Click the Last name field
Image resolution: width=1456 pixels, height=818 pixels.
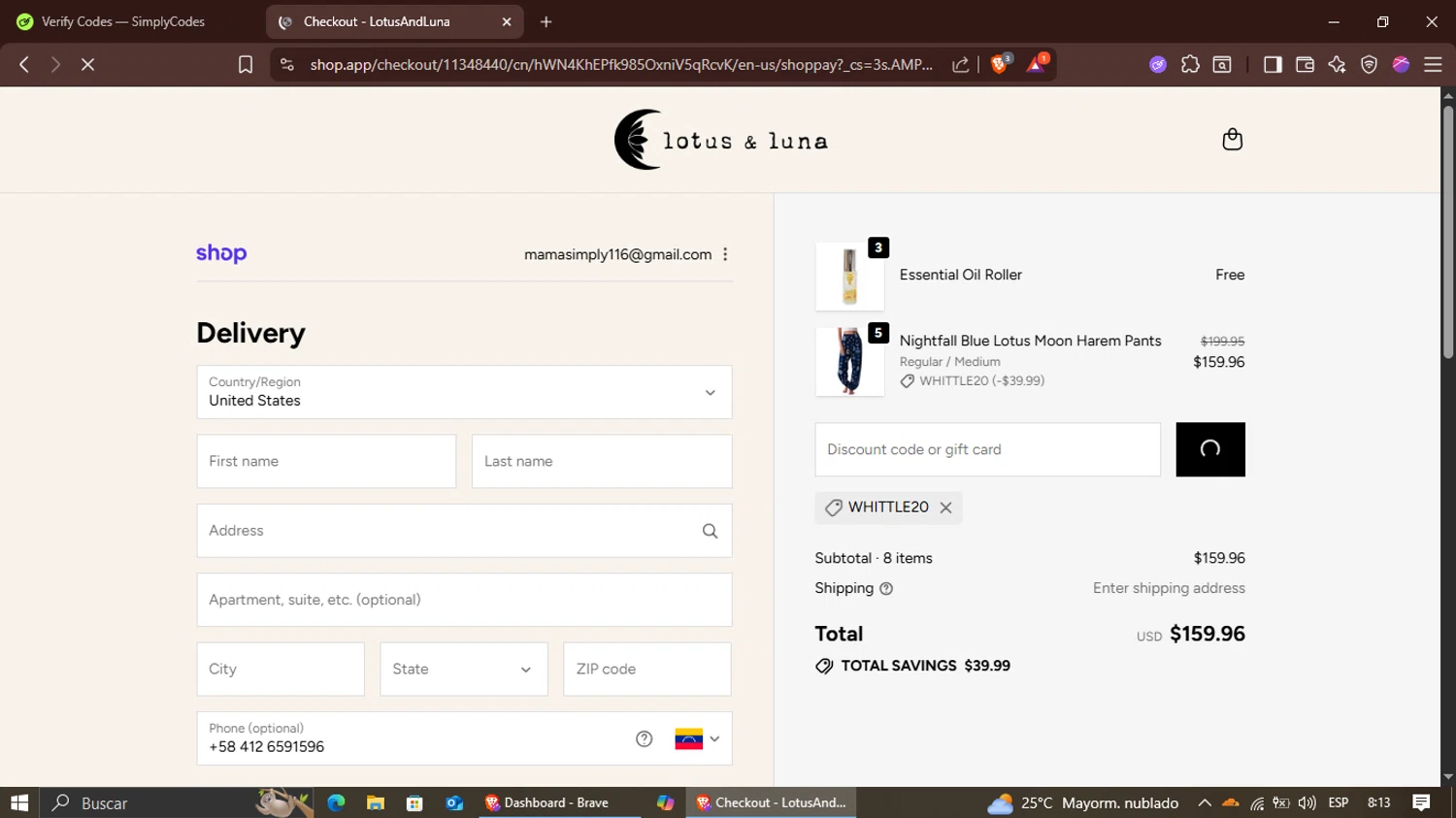click(602, 462)
